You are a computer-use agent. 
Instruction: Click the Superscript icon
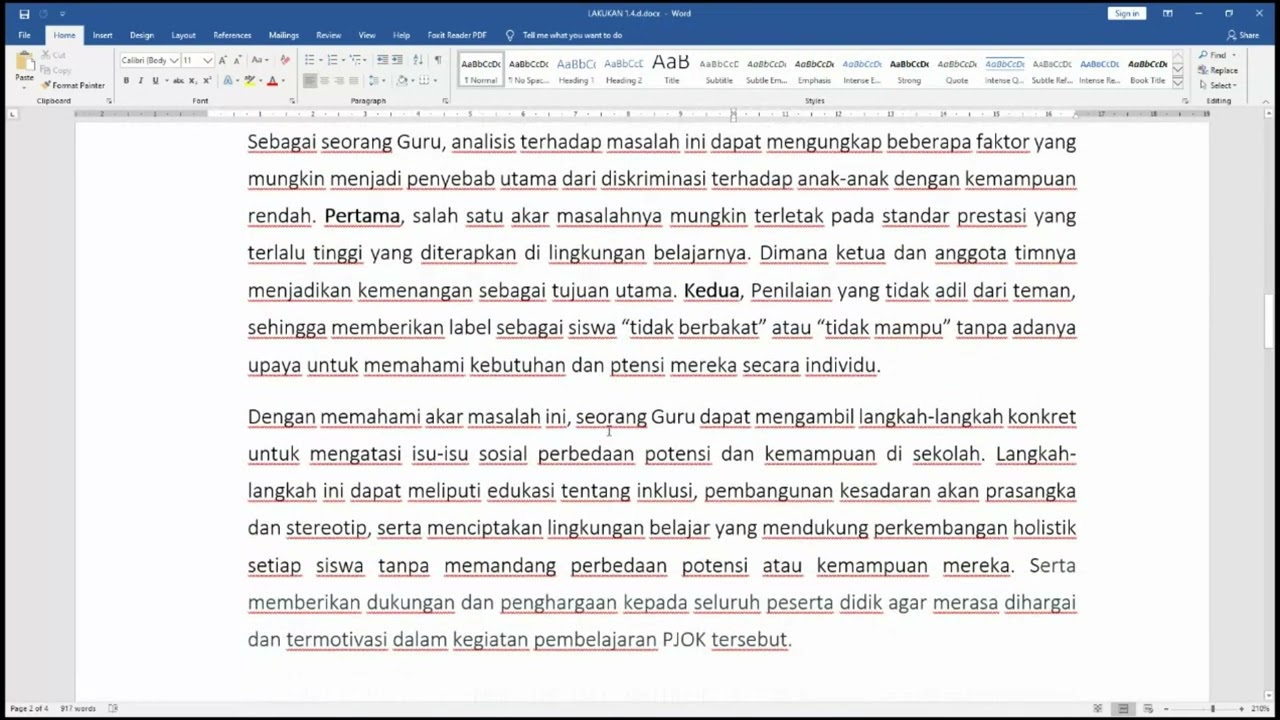click(206, 80)
